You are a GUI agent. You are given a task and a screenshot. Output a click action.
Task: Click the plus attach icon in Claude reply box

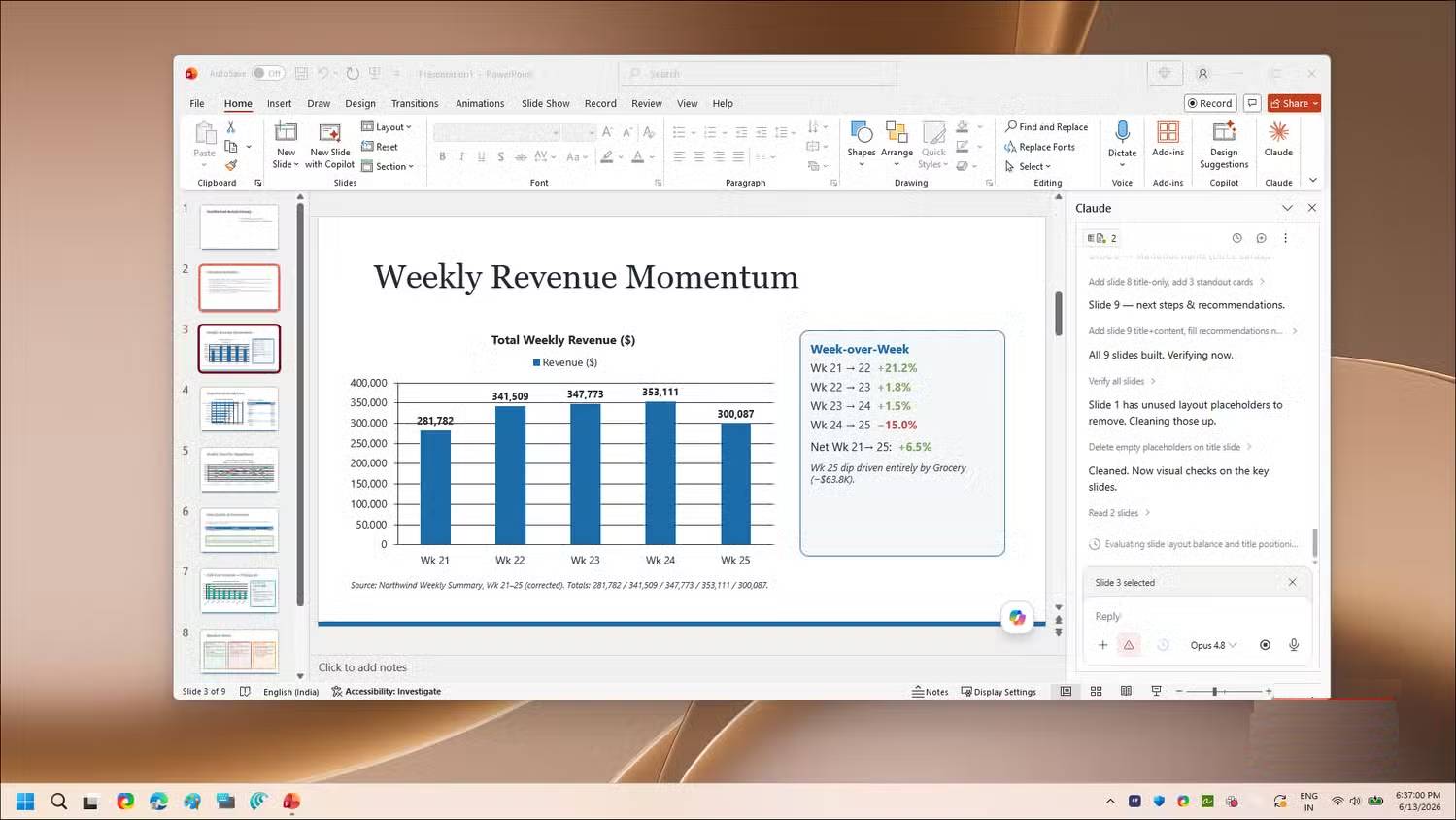tap(1102, 645)
